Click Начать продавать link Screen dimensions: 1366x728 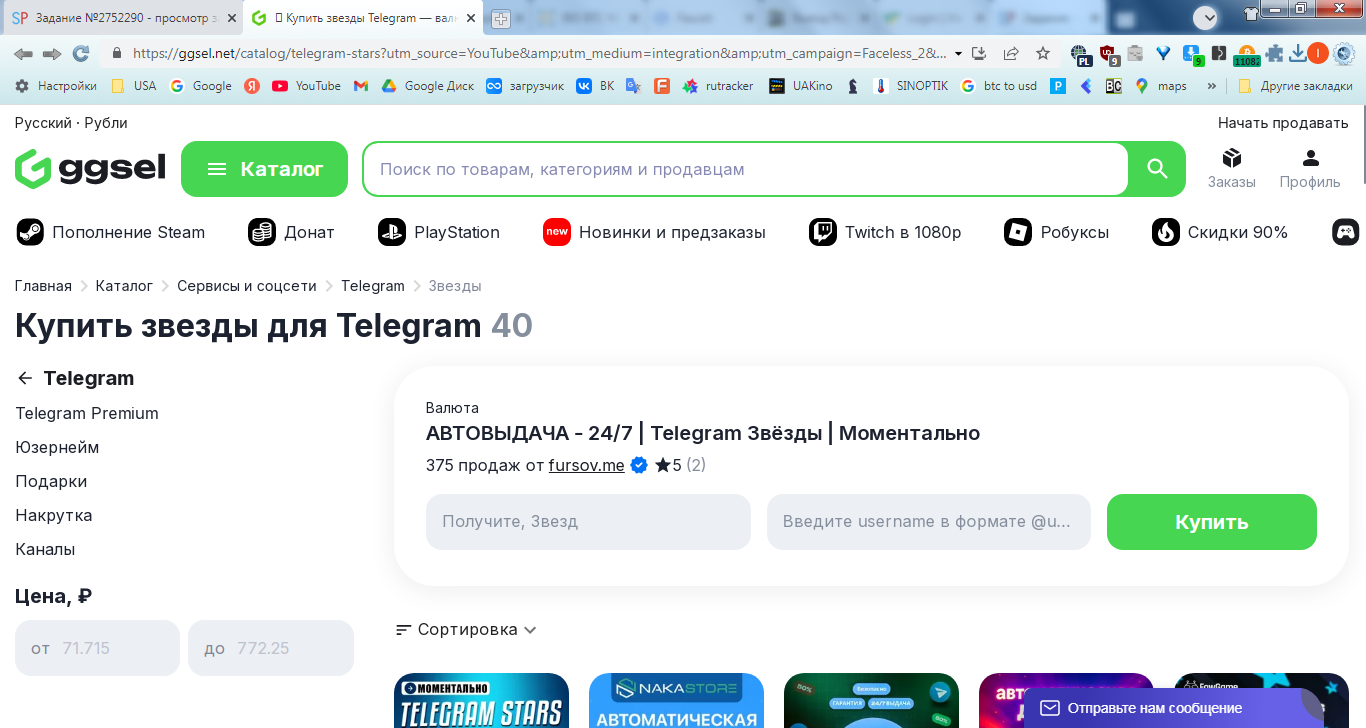pyautogui.click(x=1283, y=123)
